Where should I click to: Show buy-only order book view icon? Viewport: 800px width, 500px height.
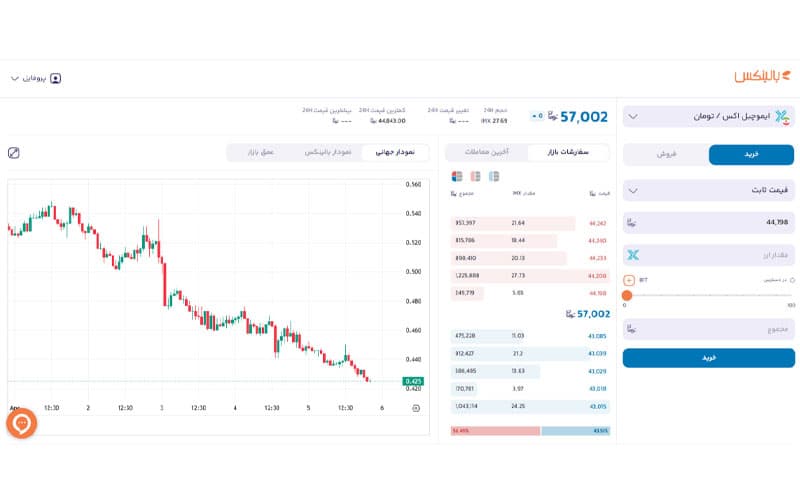[494, 177]
